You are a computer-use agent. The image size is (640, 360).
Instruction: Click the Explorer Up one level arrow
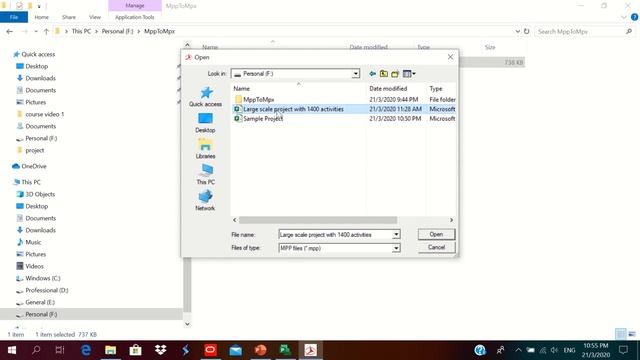point(46,31)
